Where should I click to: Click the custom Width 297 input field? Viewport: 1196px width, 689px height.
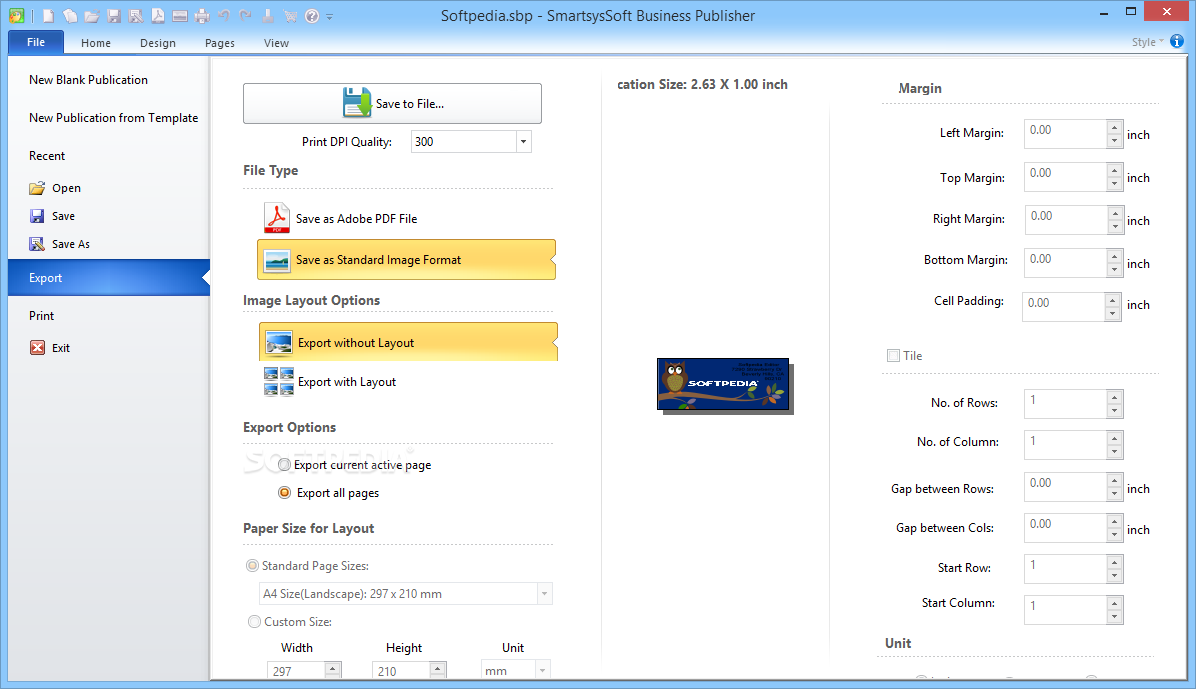point(296,671)
